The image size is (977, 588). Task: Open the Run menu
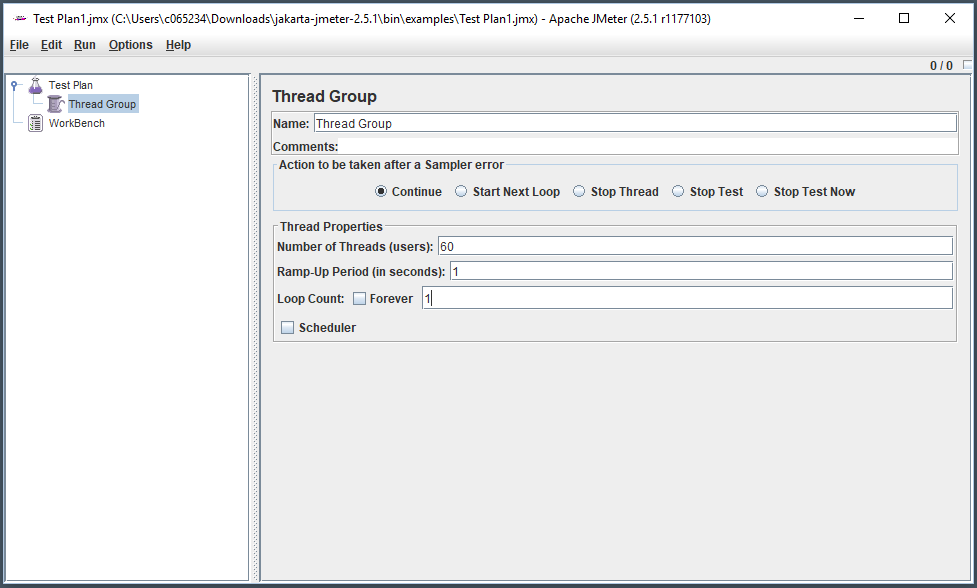click(x=85, y=45)
